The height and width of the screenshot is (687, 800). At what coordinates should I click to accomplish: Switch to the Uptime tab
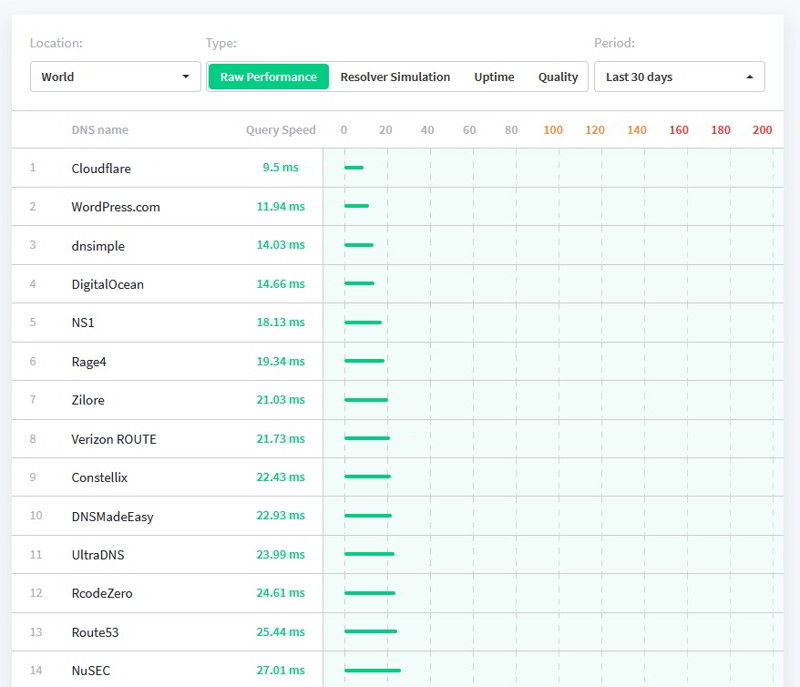[494, 77]
